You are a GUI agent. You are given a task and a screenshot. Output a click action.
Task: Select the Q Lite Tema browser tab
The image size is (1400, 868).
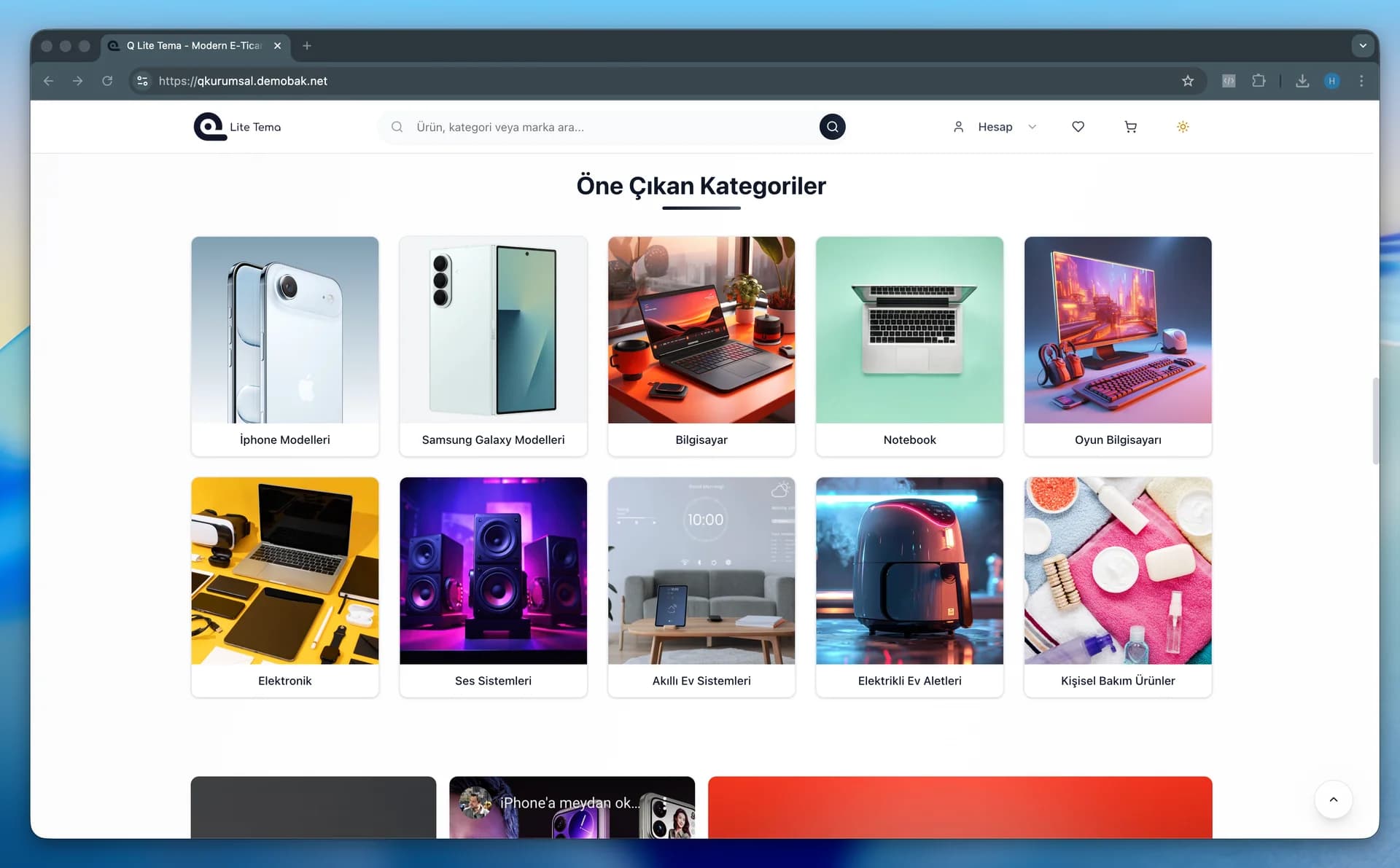tap(193, 45)
